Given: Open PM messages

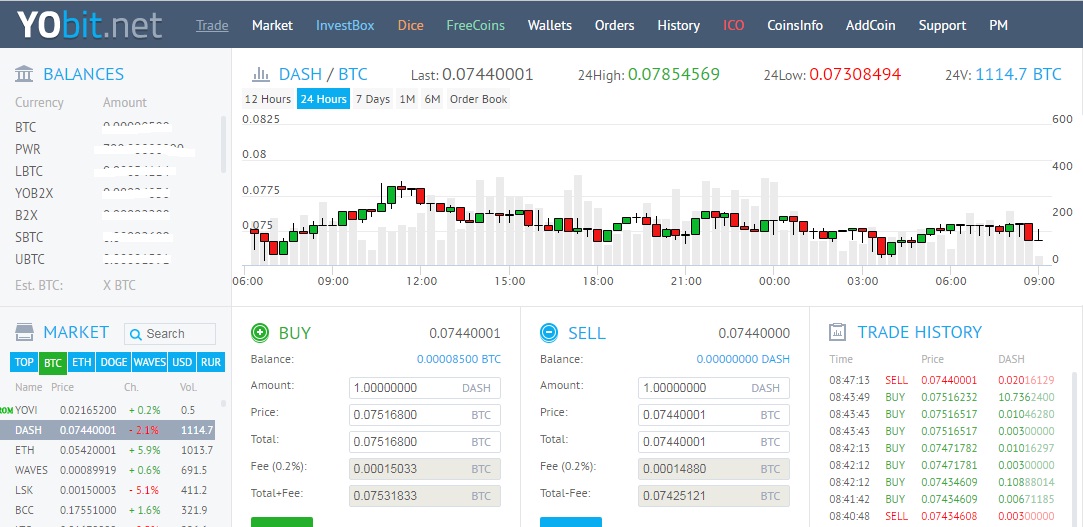Looking at the screenshot, I should click(x=998, y=26).
